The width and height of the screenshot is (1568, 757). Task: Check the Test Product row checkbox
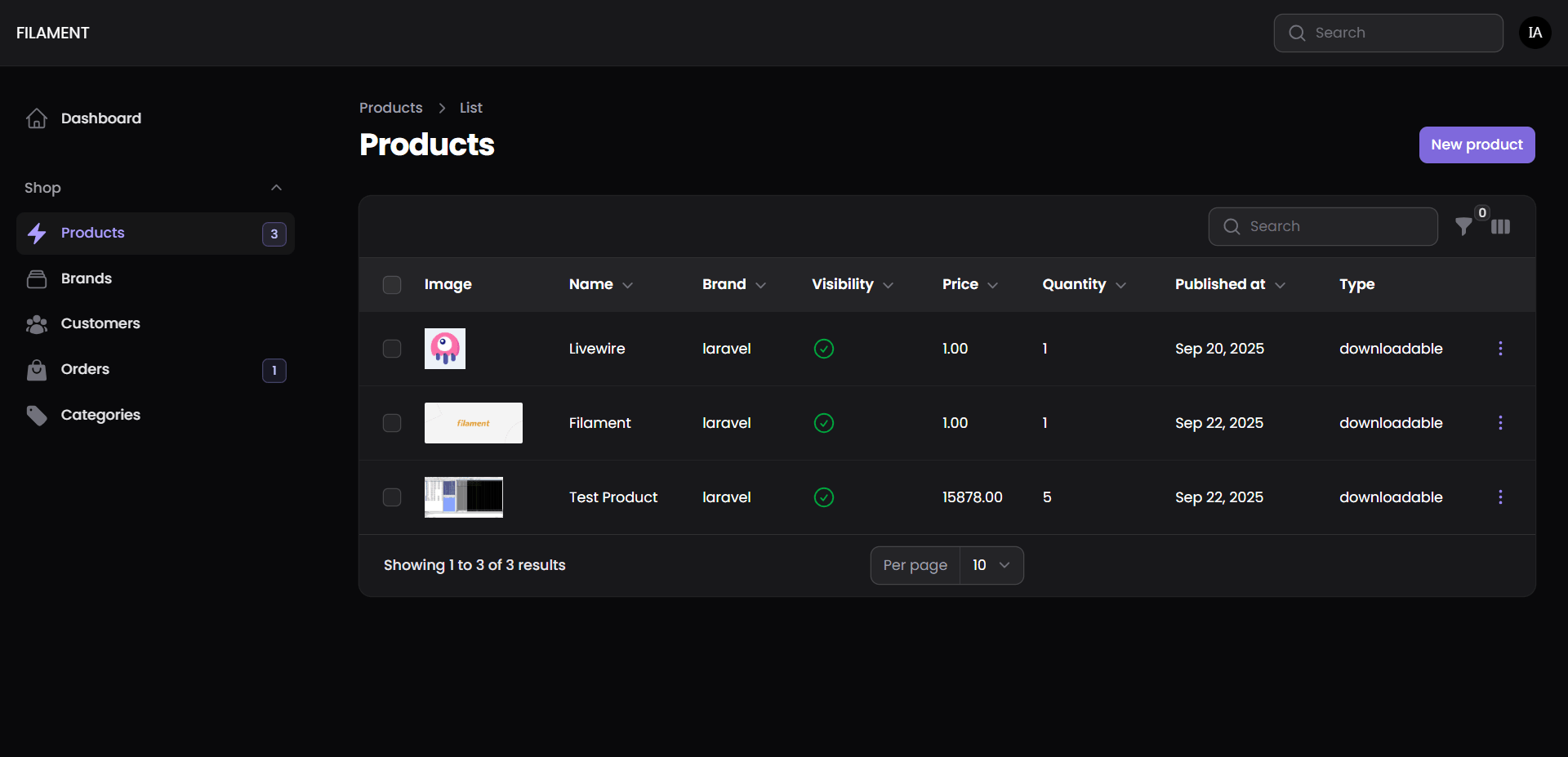[392, 497]
